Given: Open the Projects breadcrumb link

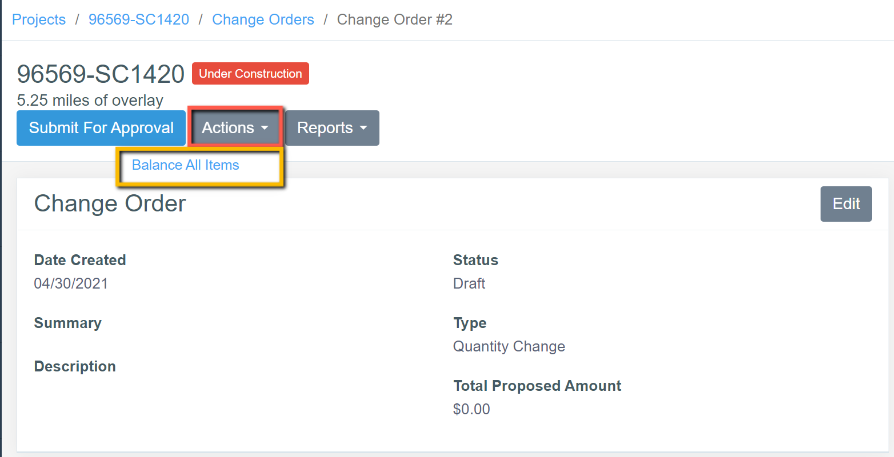Looking at the screenshot, I should tap(39, 20).
